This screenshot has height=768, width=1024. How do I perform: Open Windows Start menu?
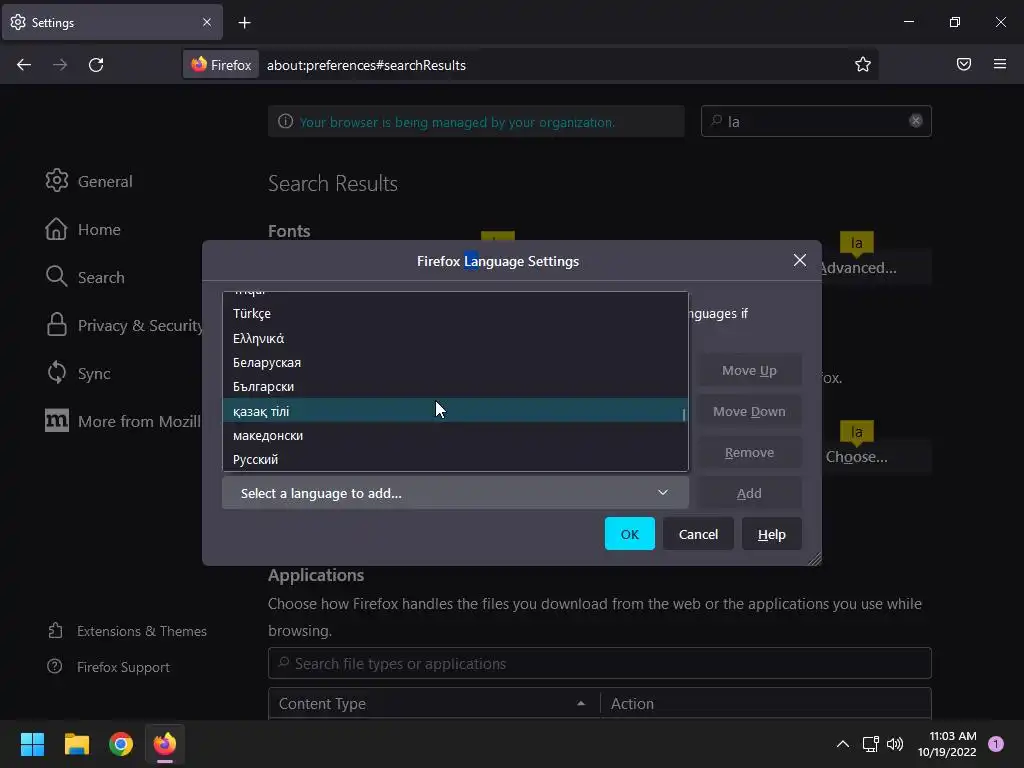32,744
